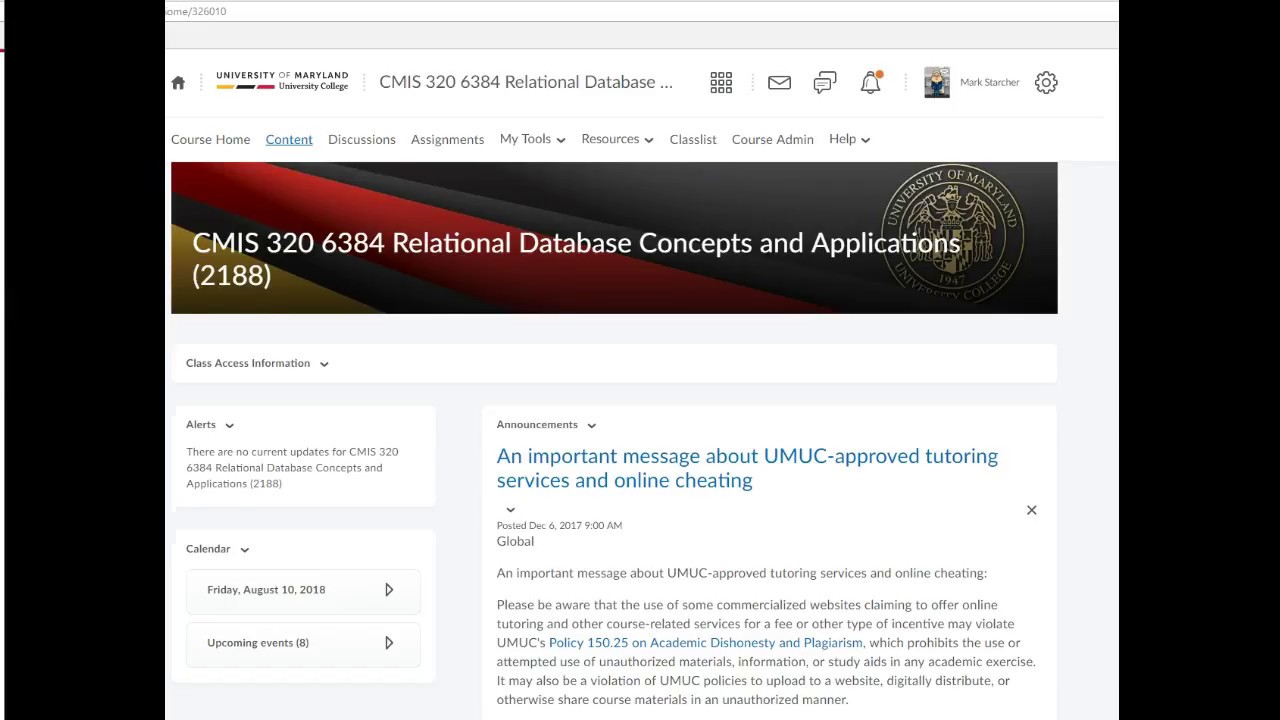Open the Content navigation link
Viewport: 1280px width, 720px height.
289,139
